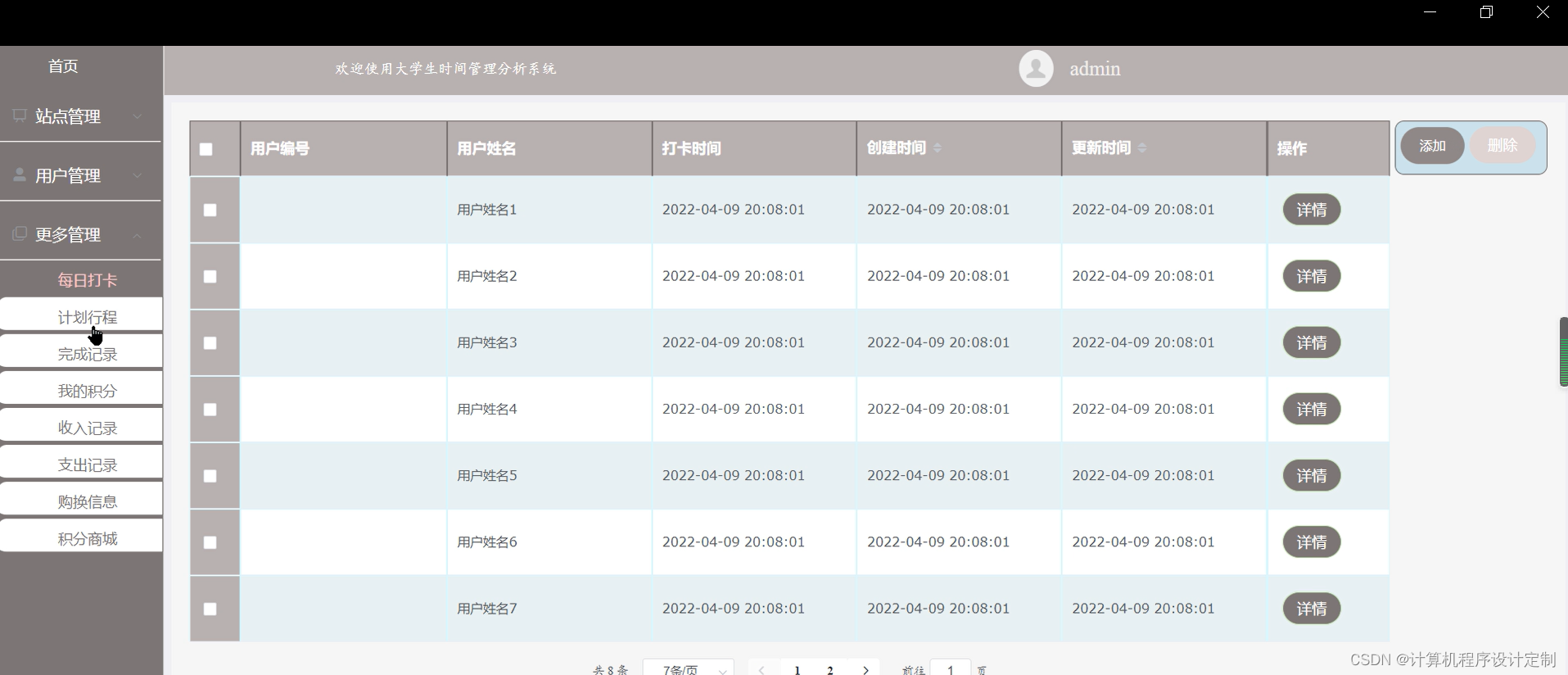
Task: Open 详情 for 用户姓名1
Action: pyautogui.click(x=1312, y=210)
